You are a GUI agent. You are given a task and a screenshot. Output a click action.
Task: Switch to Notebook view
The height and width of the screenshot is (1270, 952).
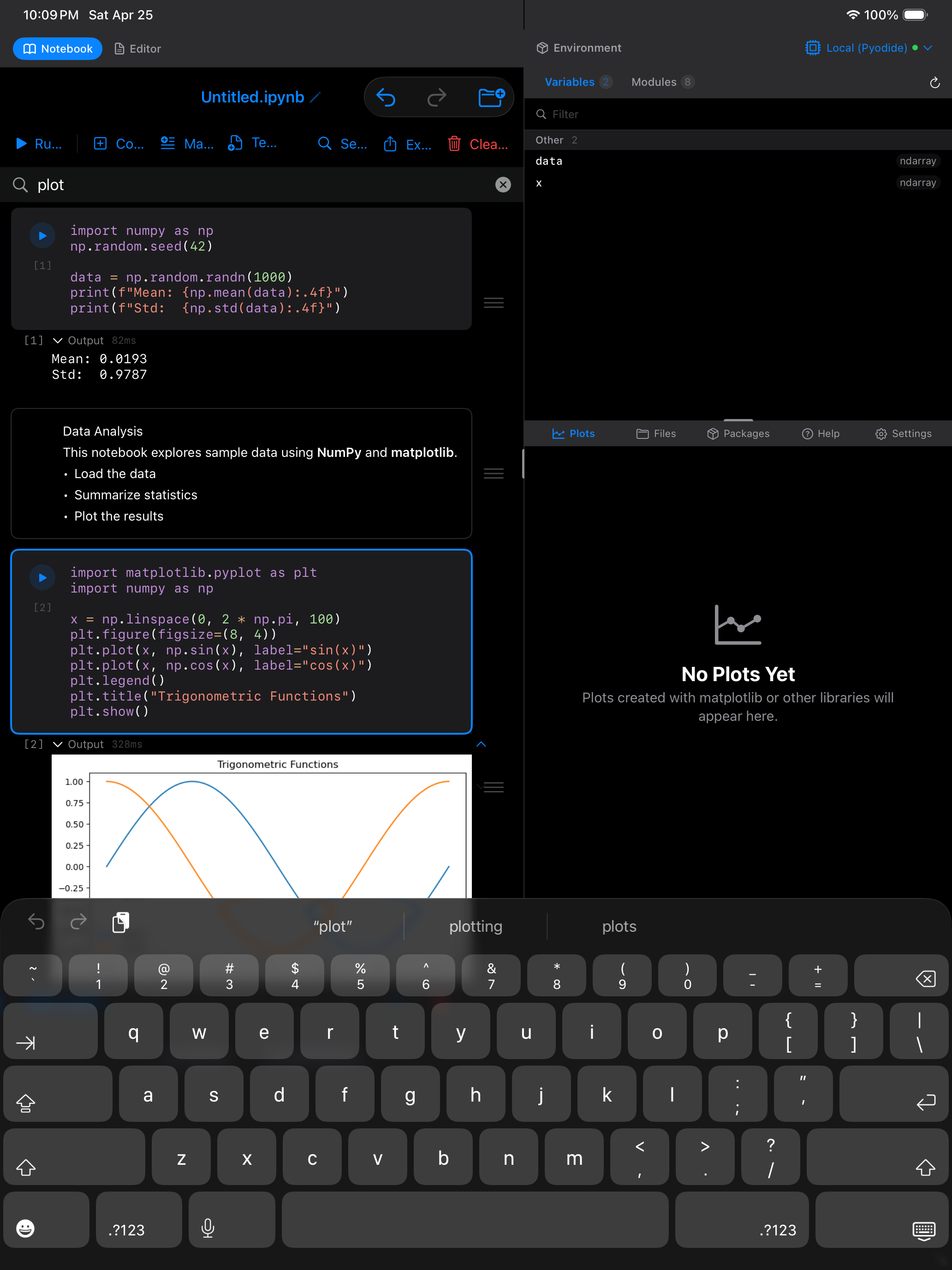coord(57,49)
